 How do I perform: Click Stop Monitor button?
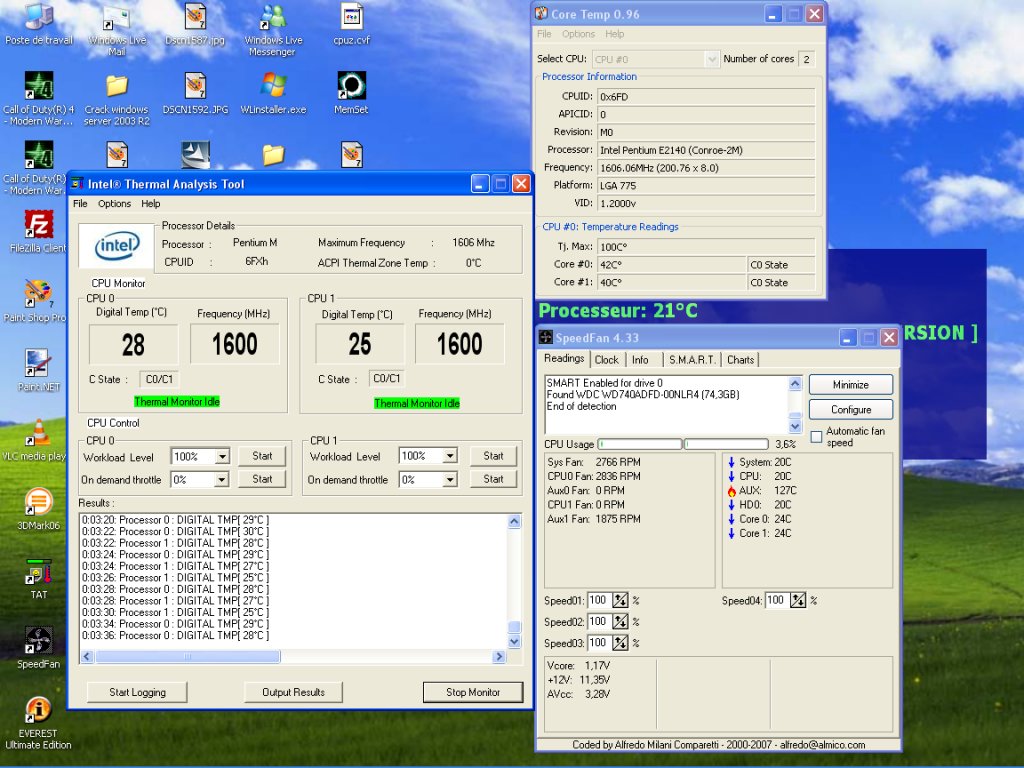473,692
